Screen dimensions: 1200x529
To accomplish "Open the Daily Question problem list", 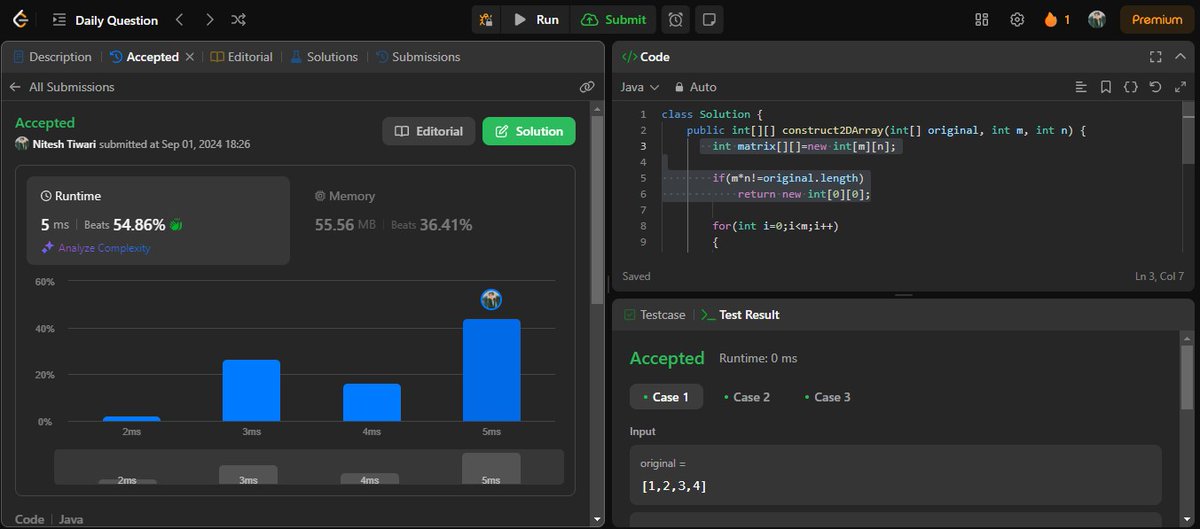I will tap(105, 20).
